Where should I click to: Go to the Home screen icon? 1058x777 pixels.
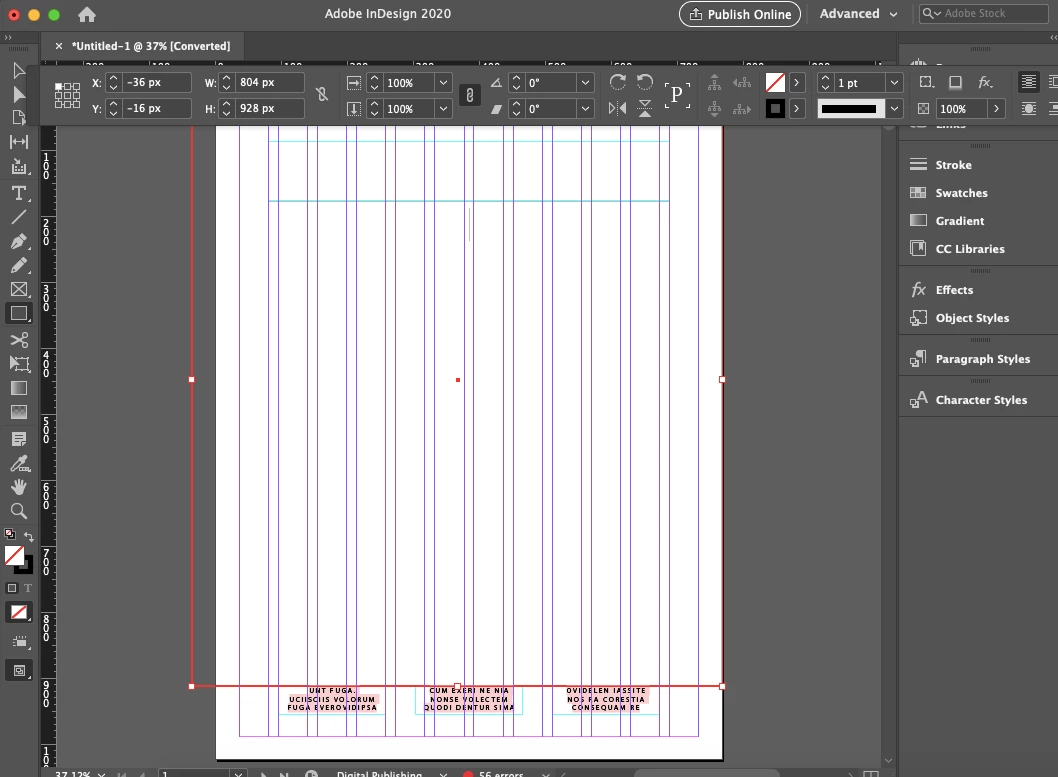coord(87,14)
